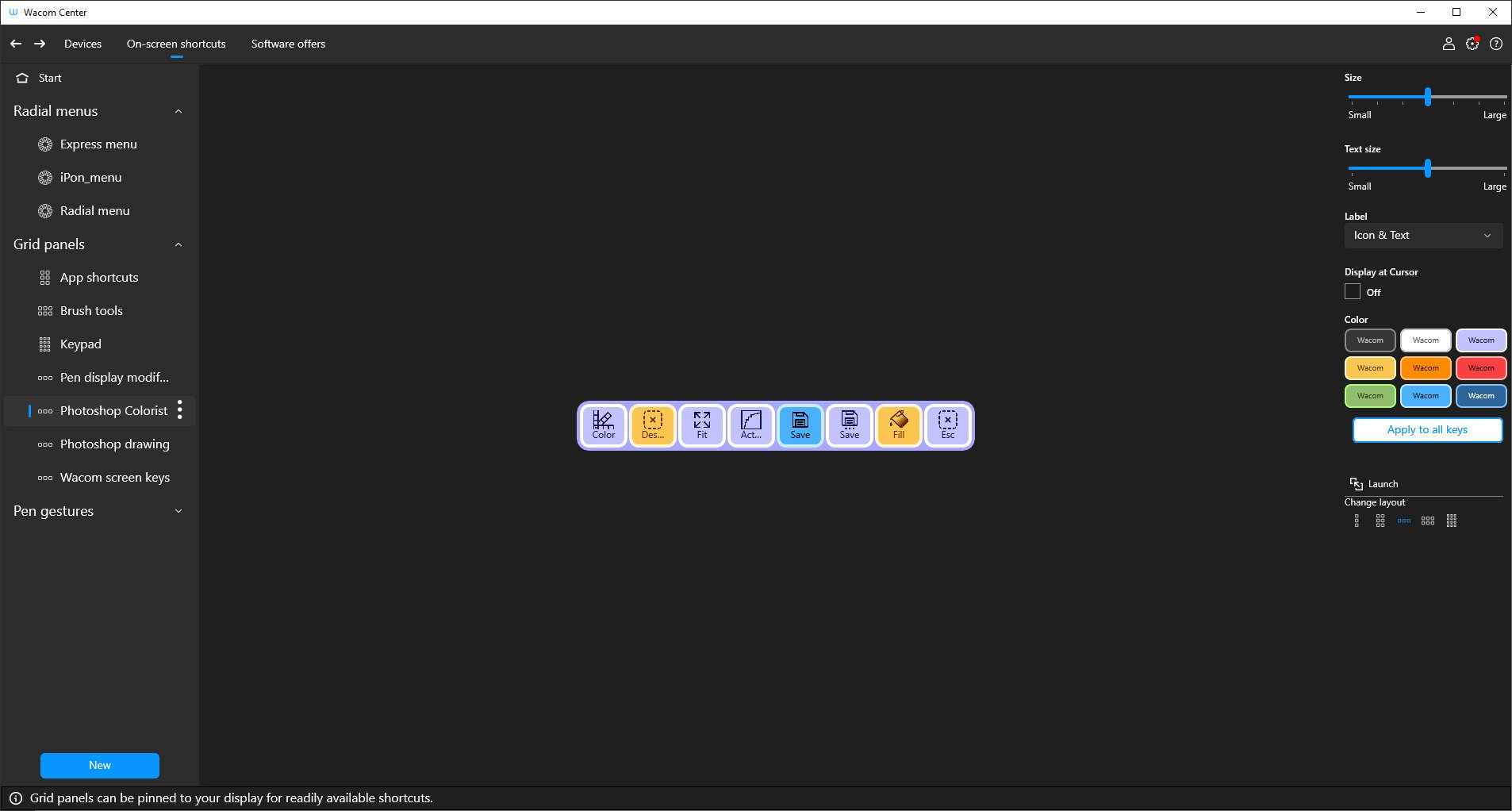Select the On-screen shortcuts tab
This screenshot has width=1512, height=811.
click(x=176, y=44)
